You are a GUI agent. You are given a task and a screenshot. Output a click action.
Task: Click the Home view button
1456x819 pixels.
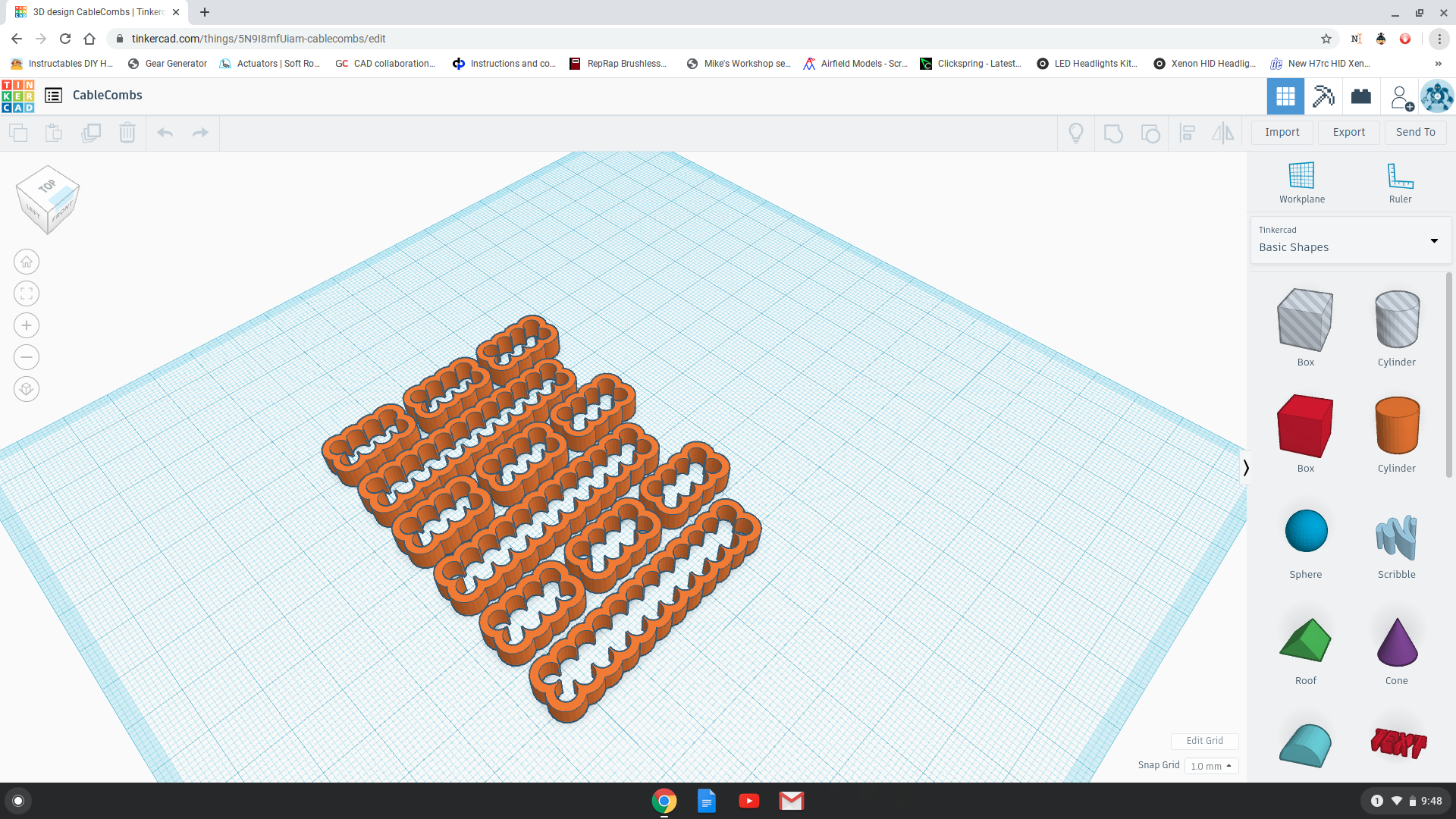[x=27, y=262]
